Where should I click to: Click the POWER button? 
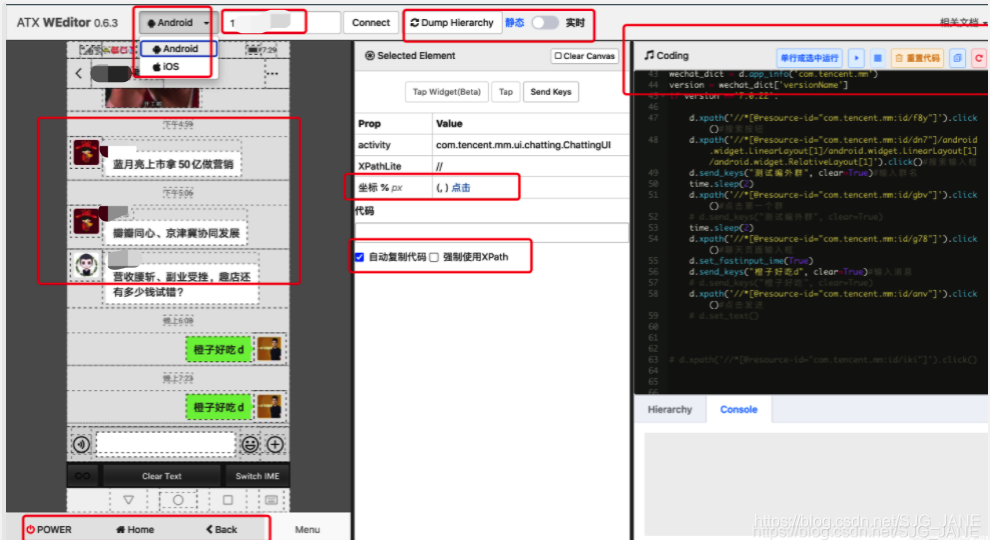point(49,529)
